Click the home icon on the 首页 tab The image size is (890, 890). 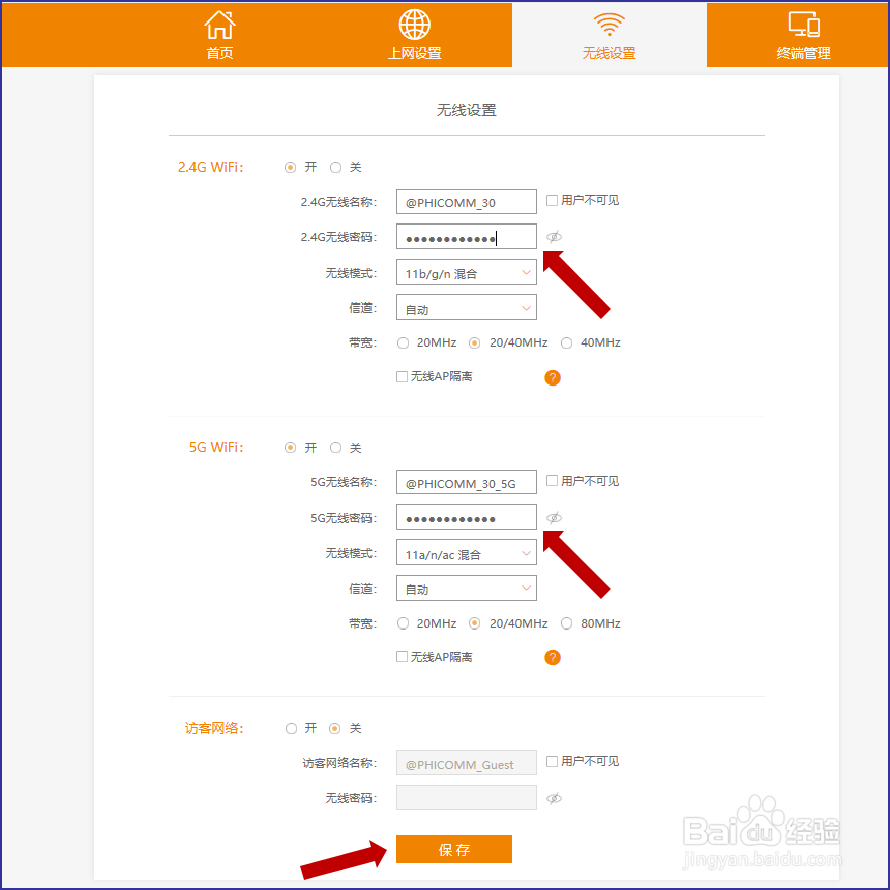click(x=219, y=23)
